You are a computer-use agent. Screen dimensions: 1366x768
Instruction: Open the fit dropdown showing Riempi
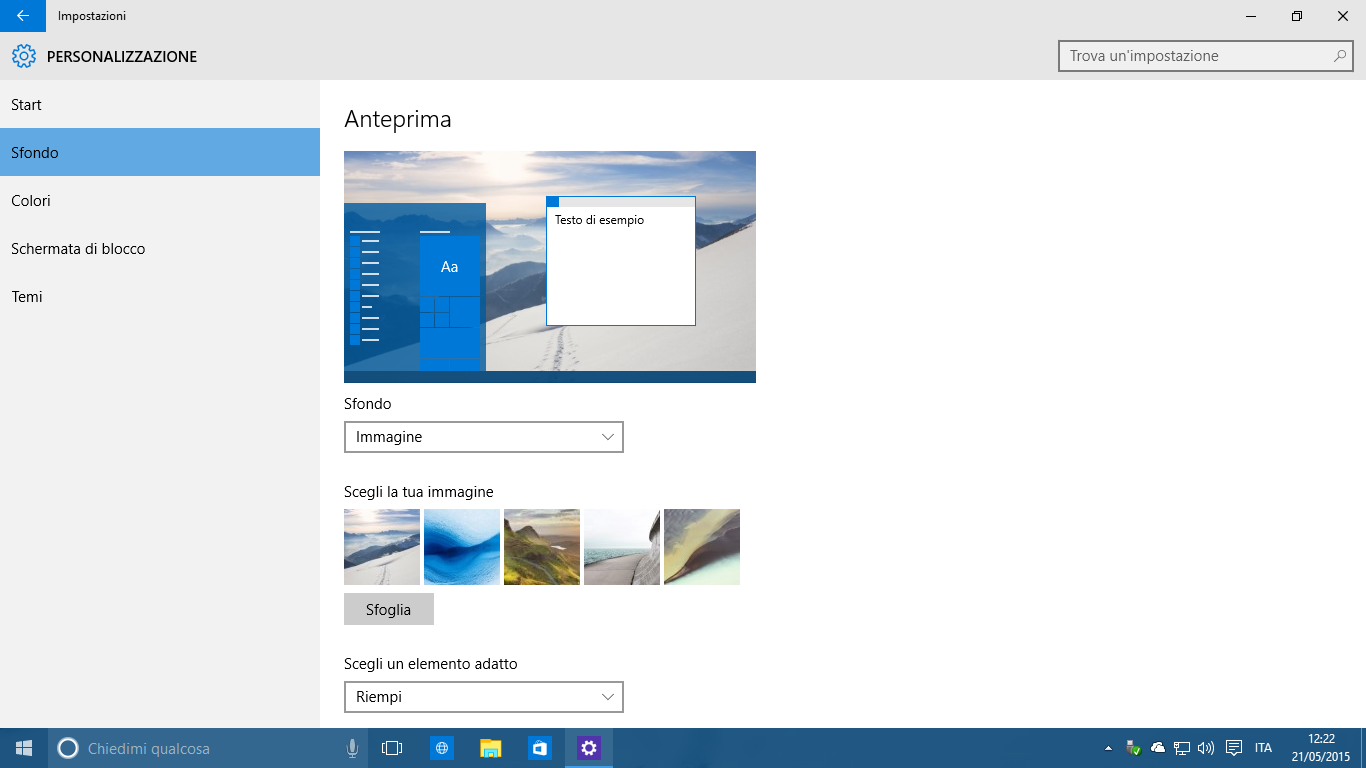click(x=484, y=697)
